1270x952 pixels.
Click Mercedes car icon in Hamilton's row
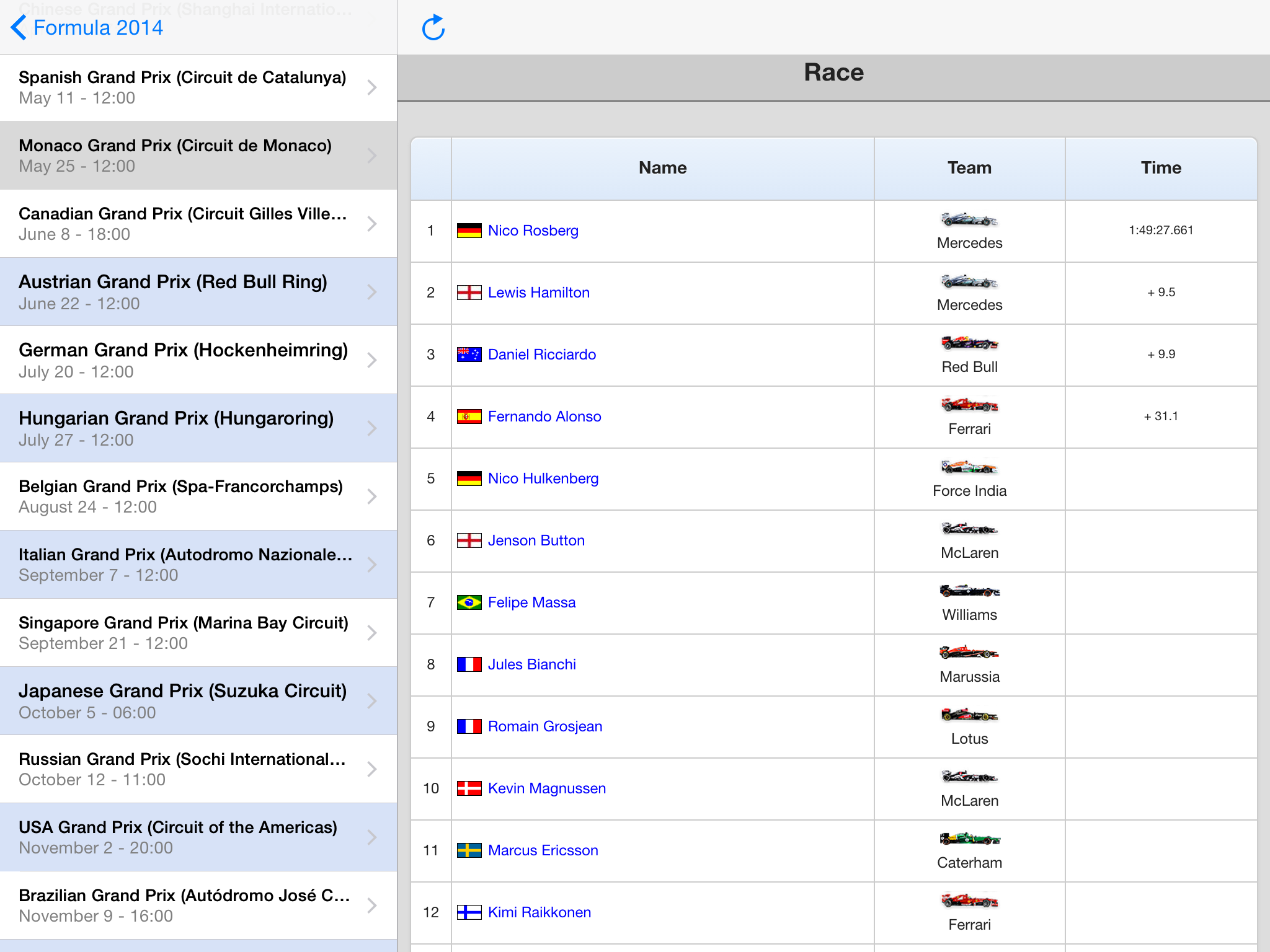pos(969,281)
